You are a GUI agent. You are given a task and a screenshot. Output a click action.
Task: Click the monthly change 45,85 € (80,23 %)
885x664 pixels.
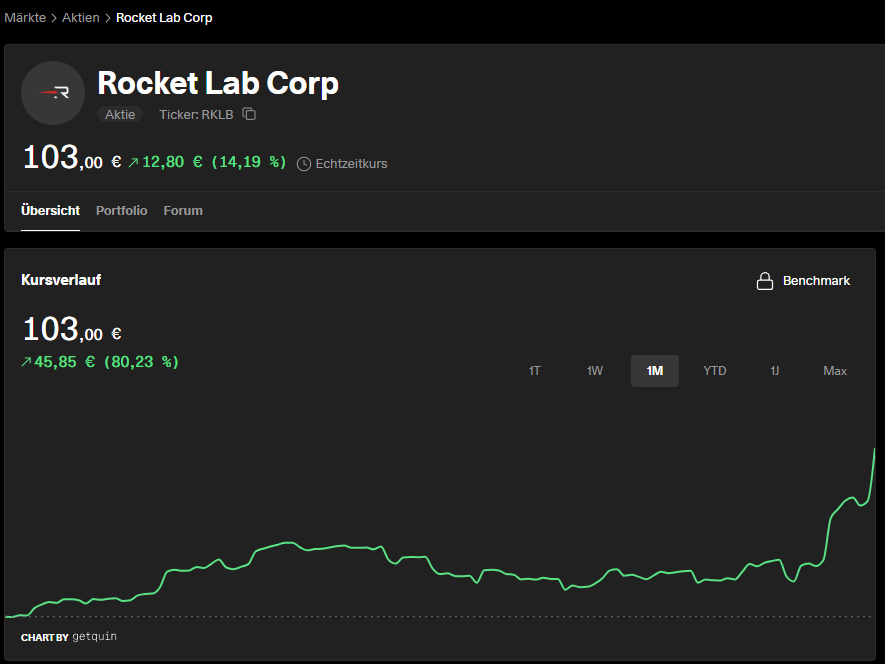100,362
